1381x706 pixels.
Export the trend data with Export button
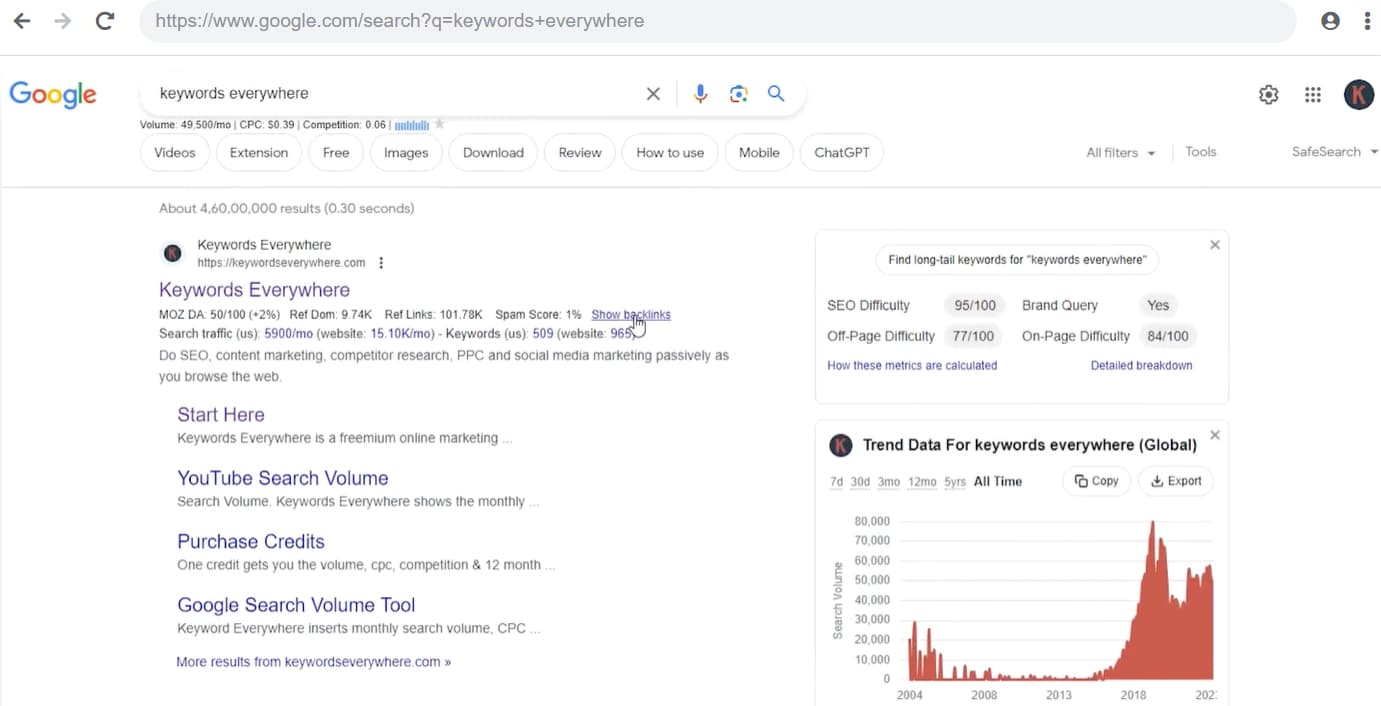tap(1176, 481)
